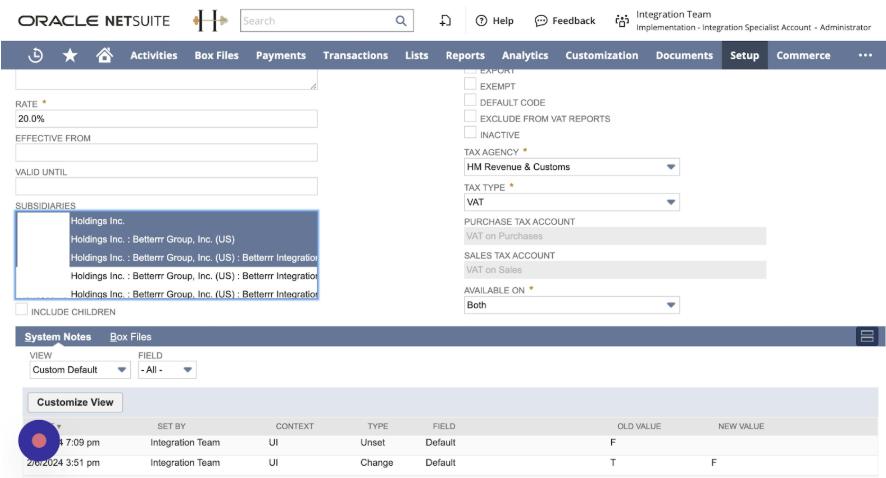The height and width of the screenshot is (478, 886).
Task: Select Holdings Inc. in Subsidiaries list
Action: pyautogui.click(x=98, y=221)
